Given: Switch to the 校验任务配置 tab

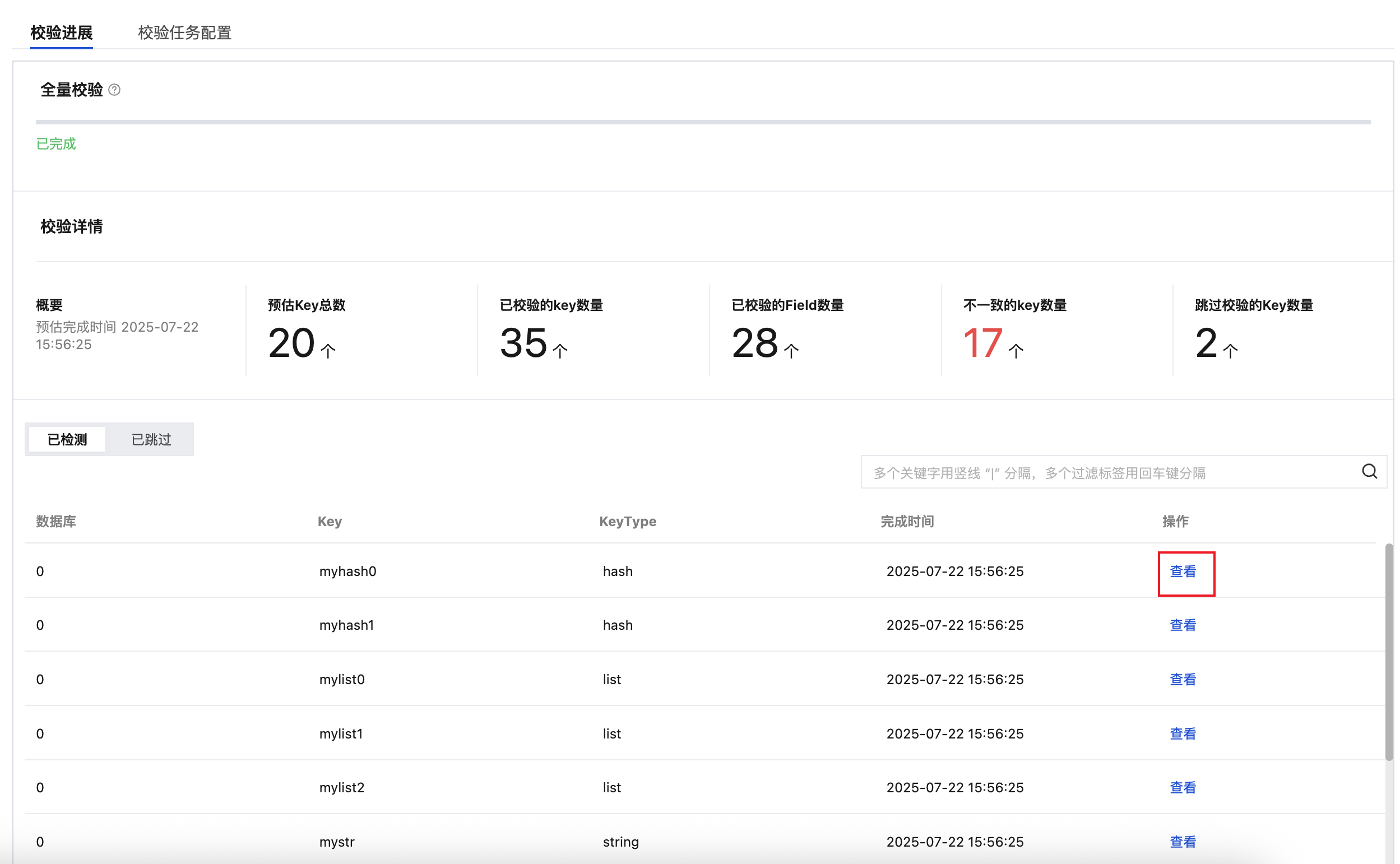Looking at the screenshot, I should click(184, 32).
